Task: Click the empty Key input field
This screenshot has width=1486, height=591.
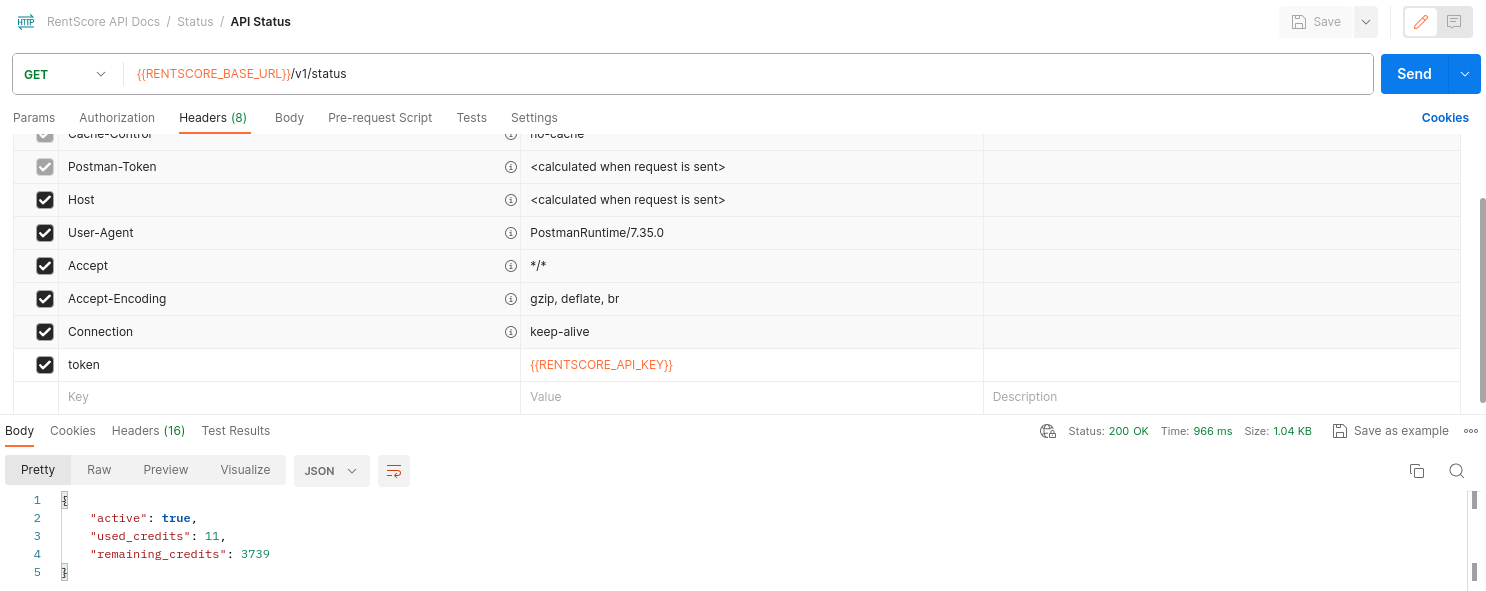Action: (x=289, y=398)
